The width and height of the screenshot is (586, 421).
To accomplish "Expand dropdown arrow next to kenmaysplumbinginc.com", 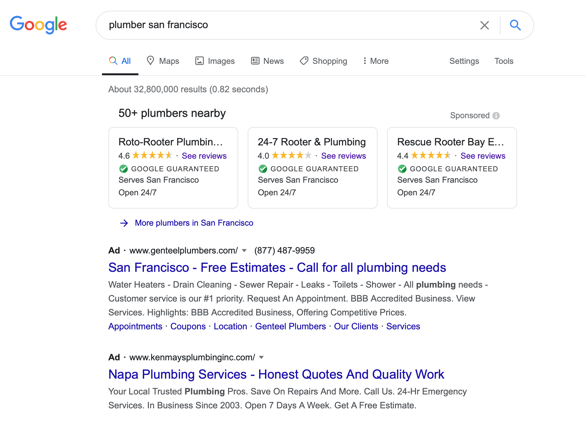I will coord(261,357).
